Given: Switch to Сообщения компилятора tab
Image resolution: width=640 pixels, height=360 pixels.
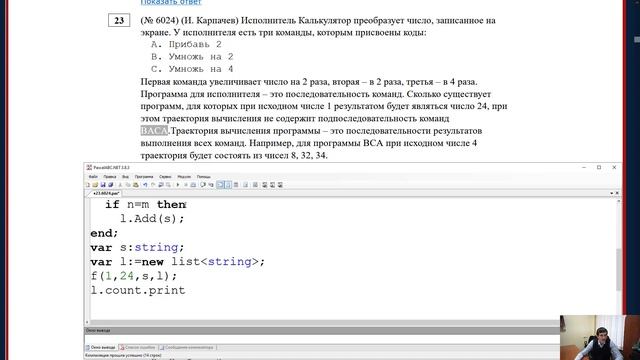Looking at the screenshot, I should [x=187, y=347].
